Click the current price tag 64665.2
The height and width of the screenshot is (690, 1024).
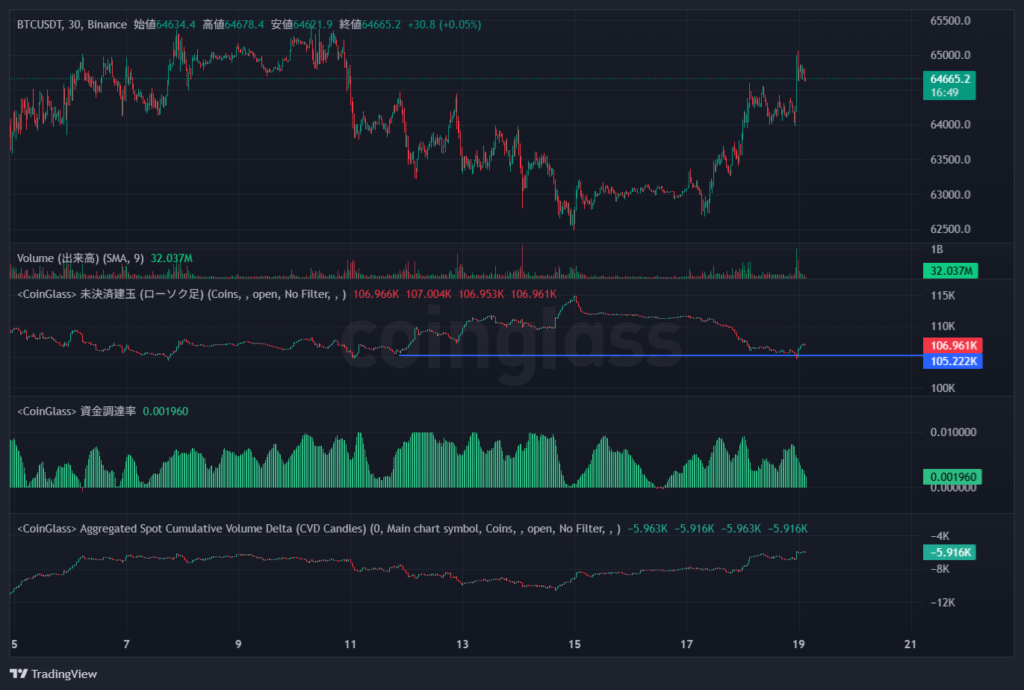click(x=950, y=86)
